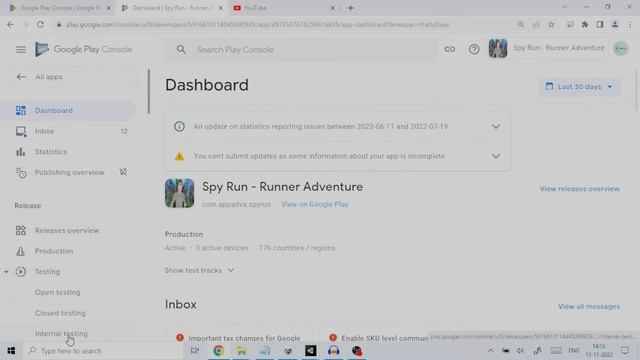Open the browser extensions puzzle icon

pos(584,24)
